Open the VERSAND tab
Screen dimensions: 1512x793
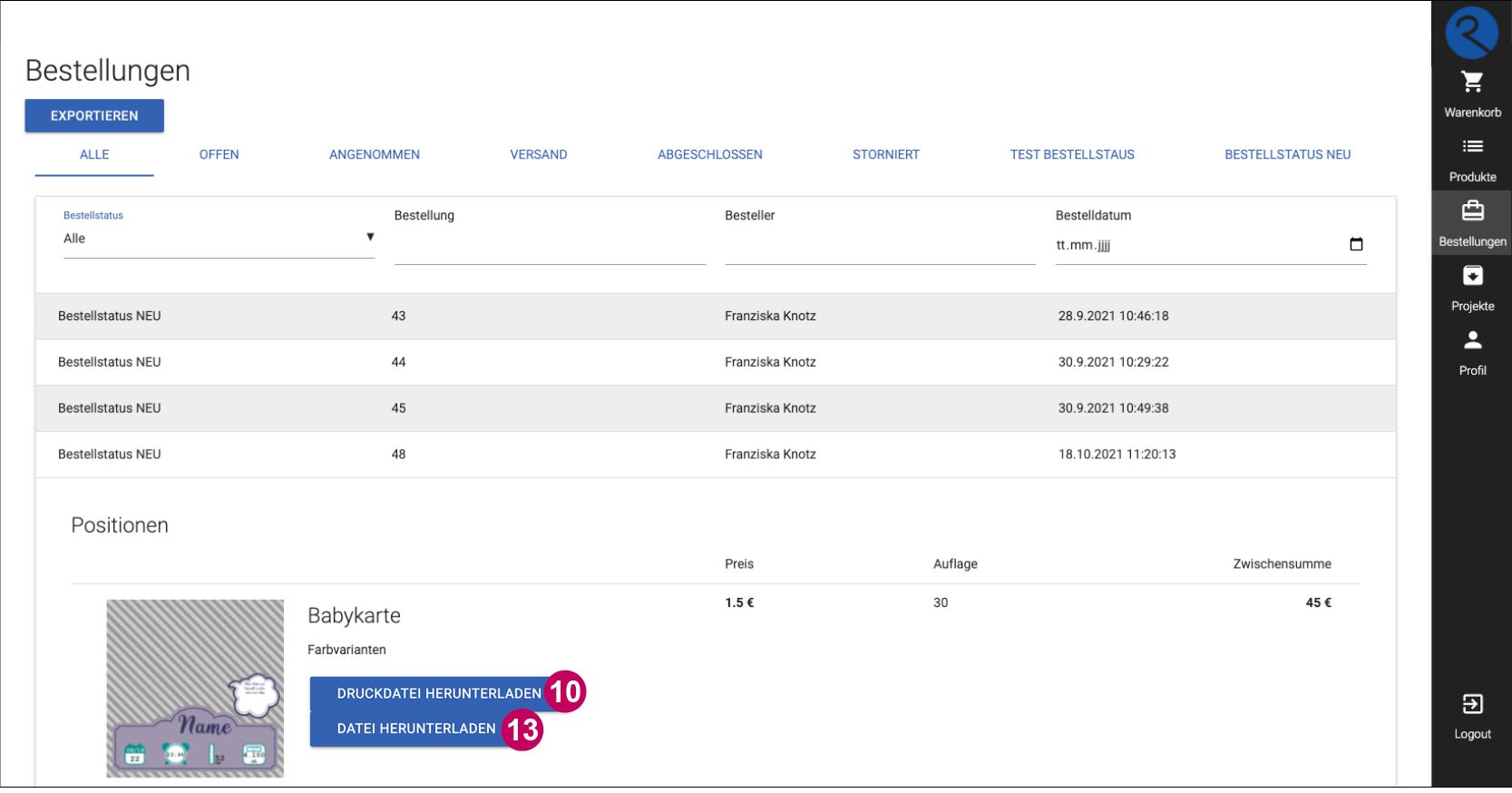[x=538, y=155]
